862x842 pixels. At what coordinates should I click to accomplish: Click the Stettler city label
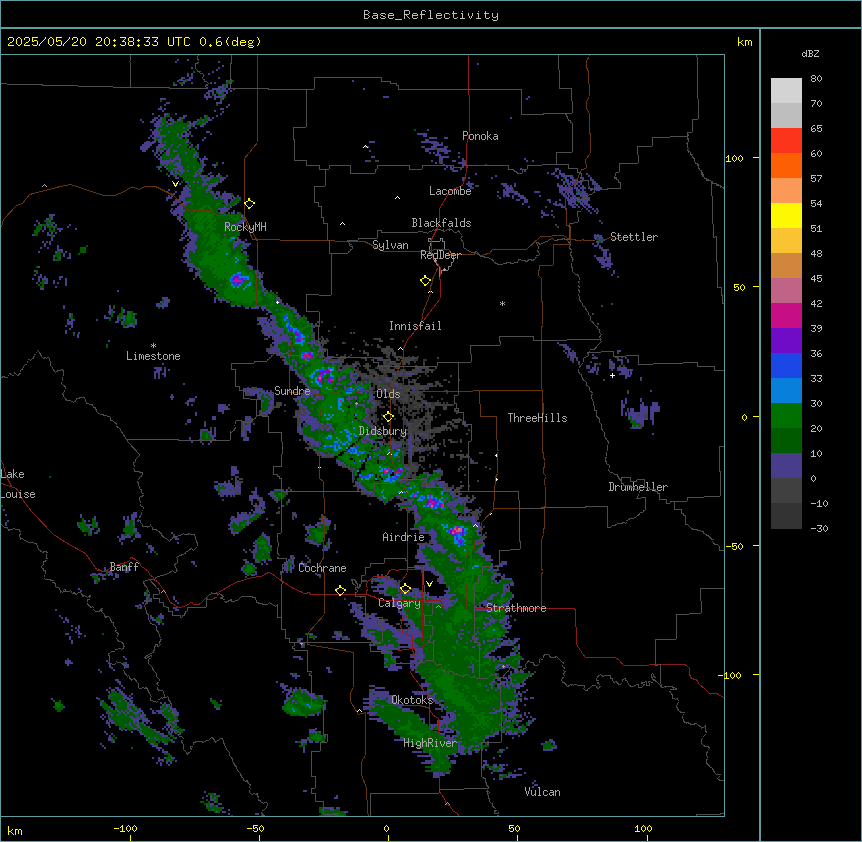point(634,237)
